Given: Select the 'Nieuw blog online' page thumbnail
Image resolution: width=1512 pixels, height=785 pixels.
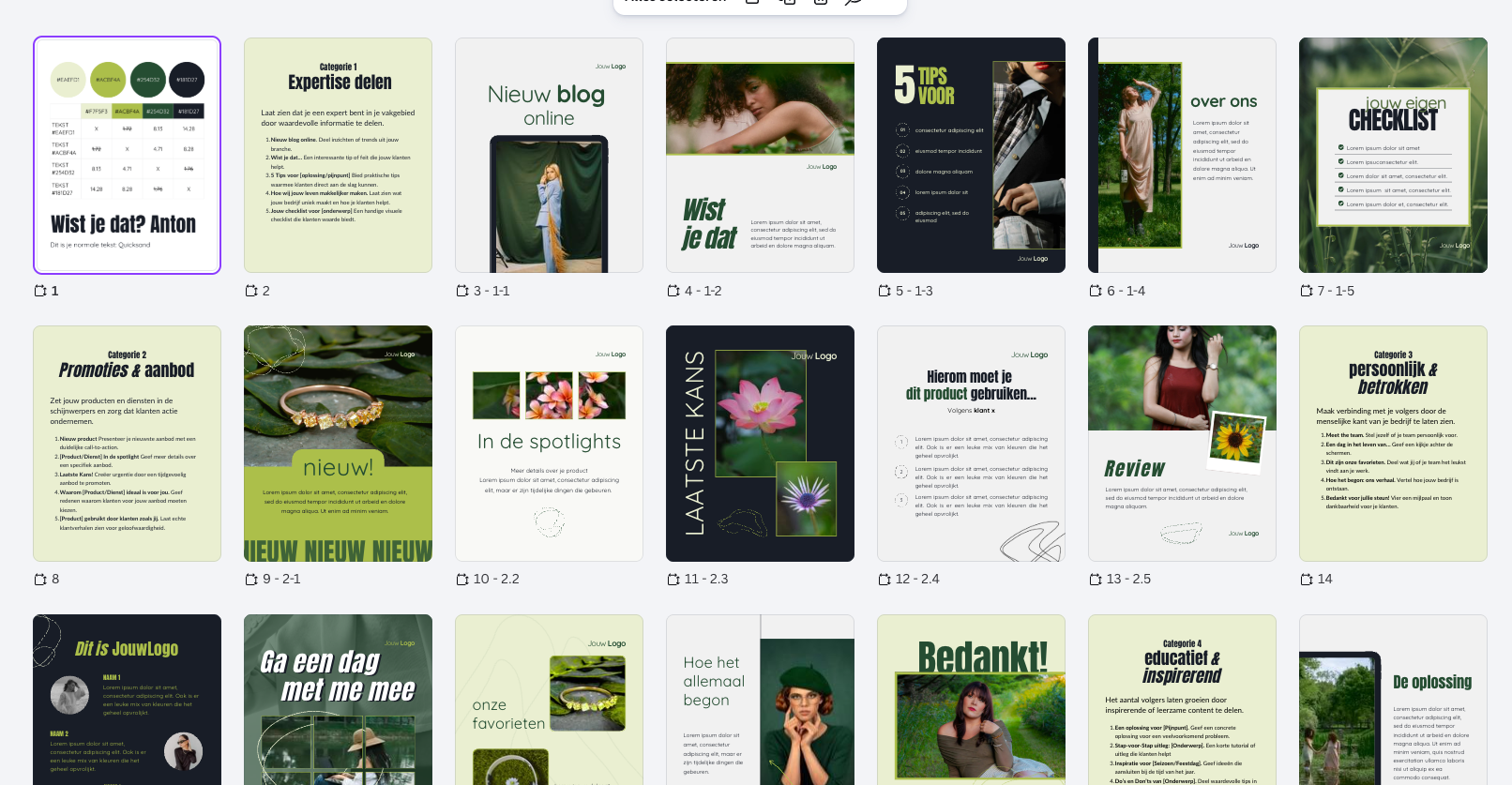Looking at the screenshot, I should pyautogui.click(x=549, y=156).
